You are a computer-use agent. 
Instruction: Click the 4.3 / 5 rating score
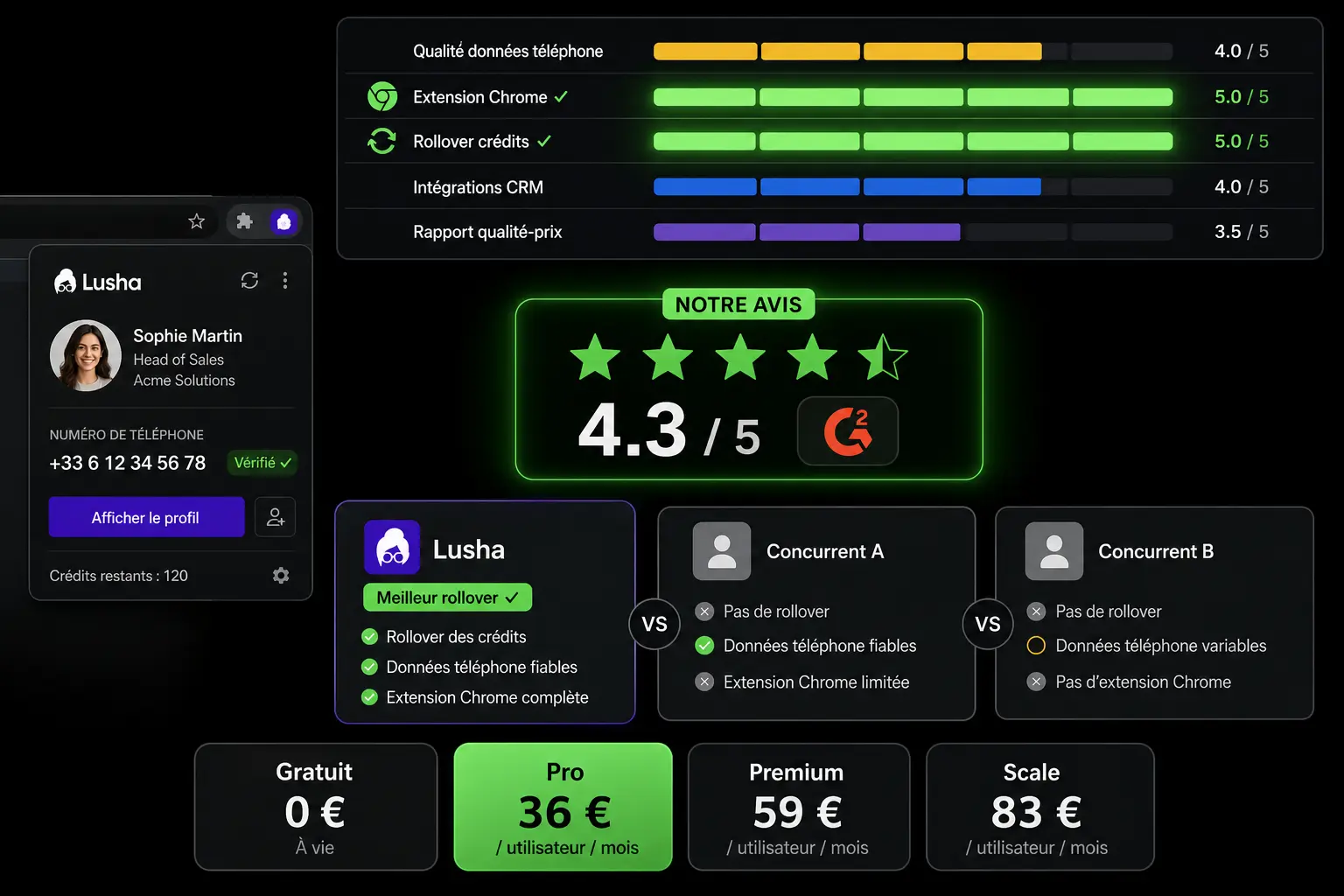tap(669, 430)
